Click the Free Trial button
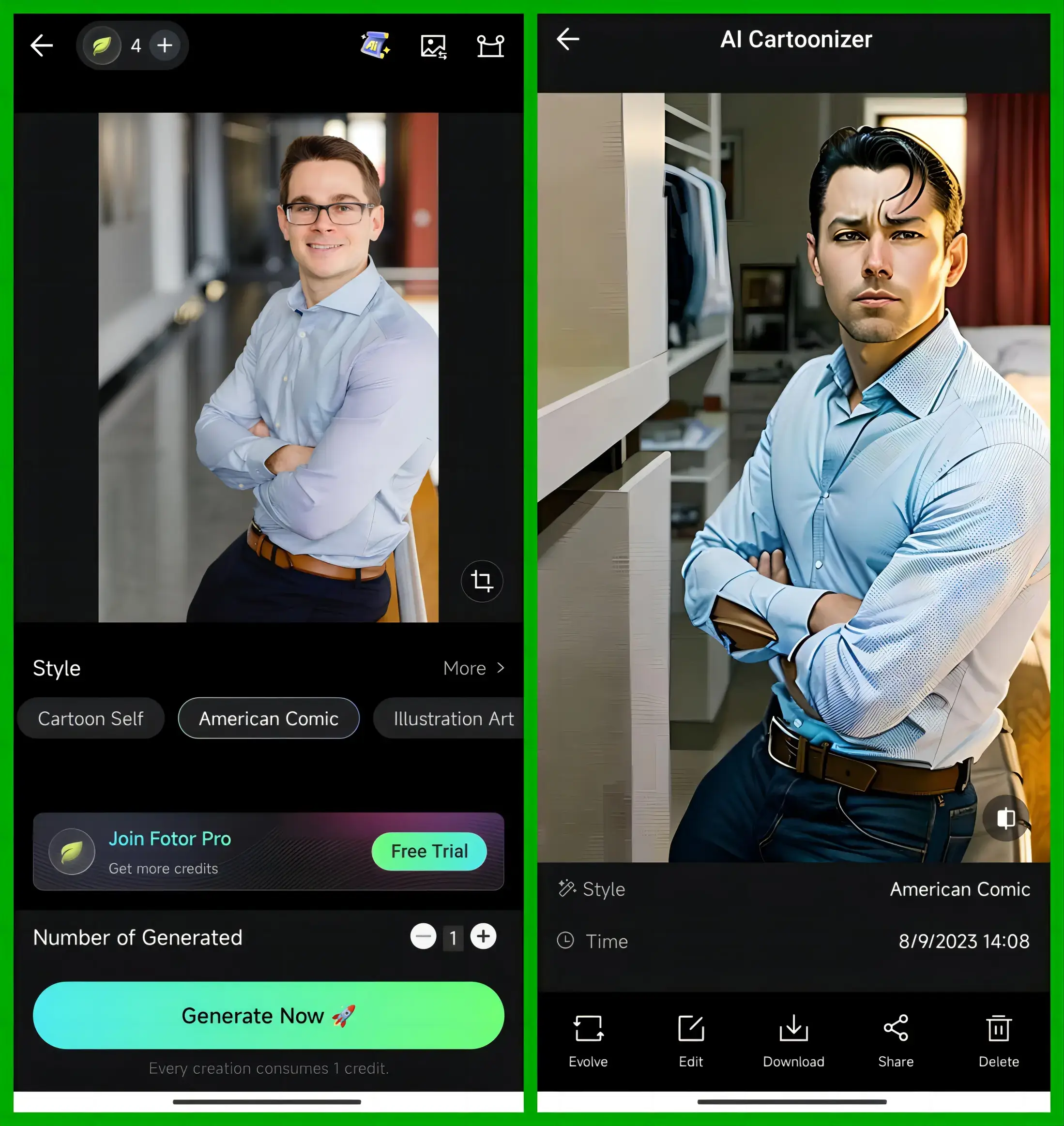The height and width of the screenshot is (1126, 1064). 428,852
